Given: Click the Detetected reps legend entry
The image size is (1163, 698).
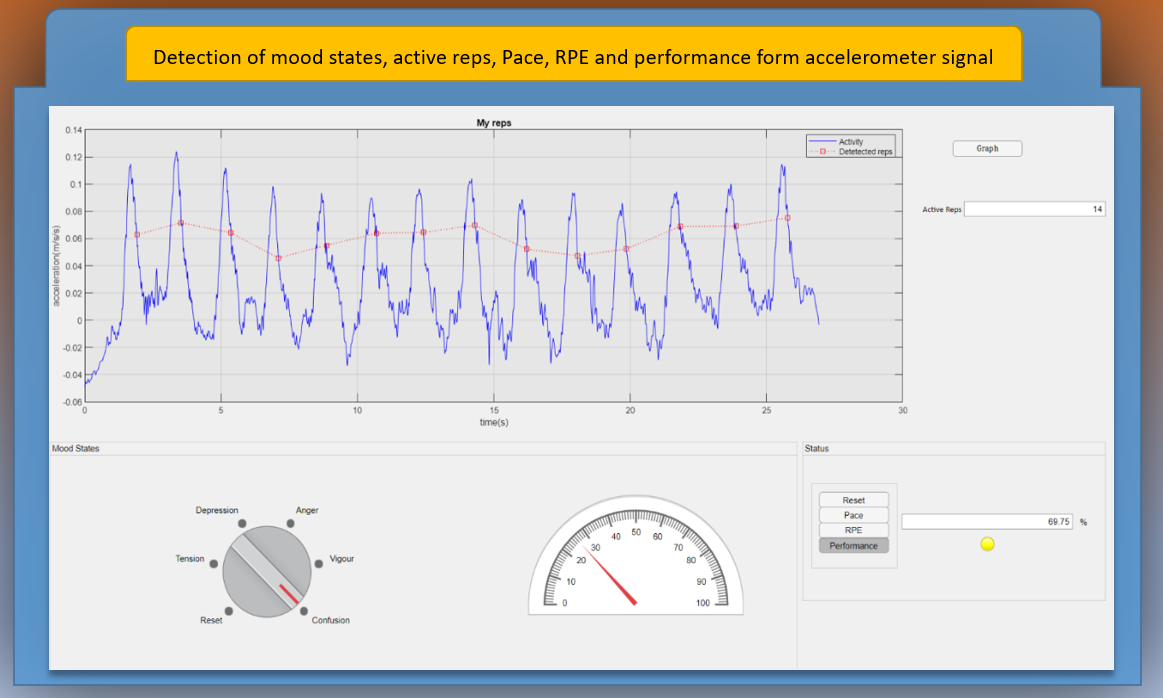Looking at the screenshot, I should tap(851, 151).
